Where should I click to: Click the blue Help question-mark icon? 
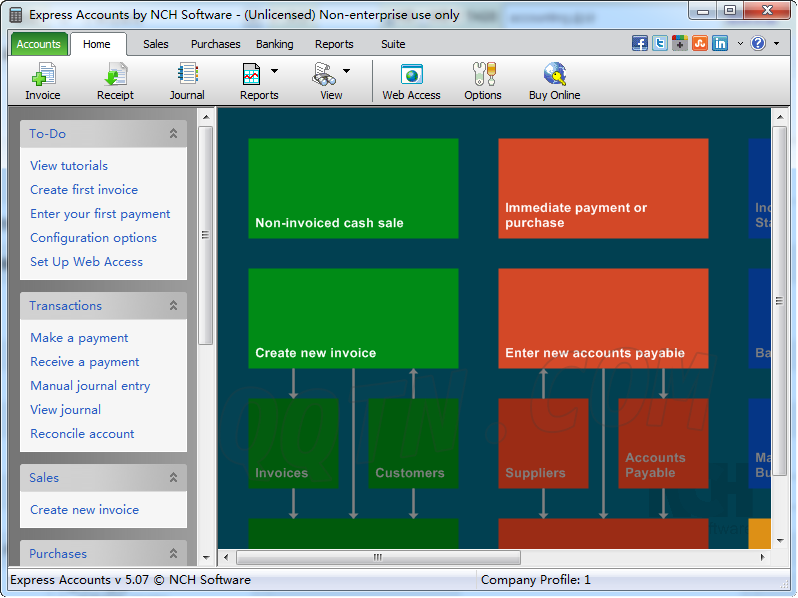pos(758,43)
